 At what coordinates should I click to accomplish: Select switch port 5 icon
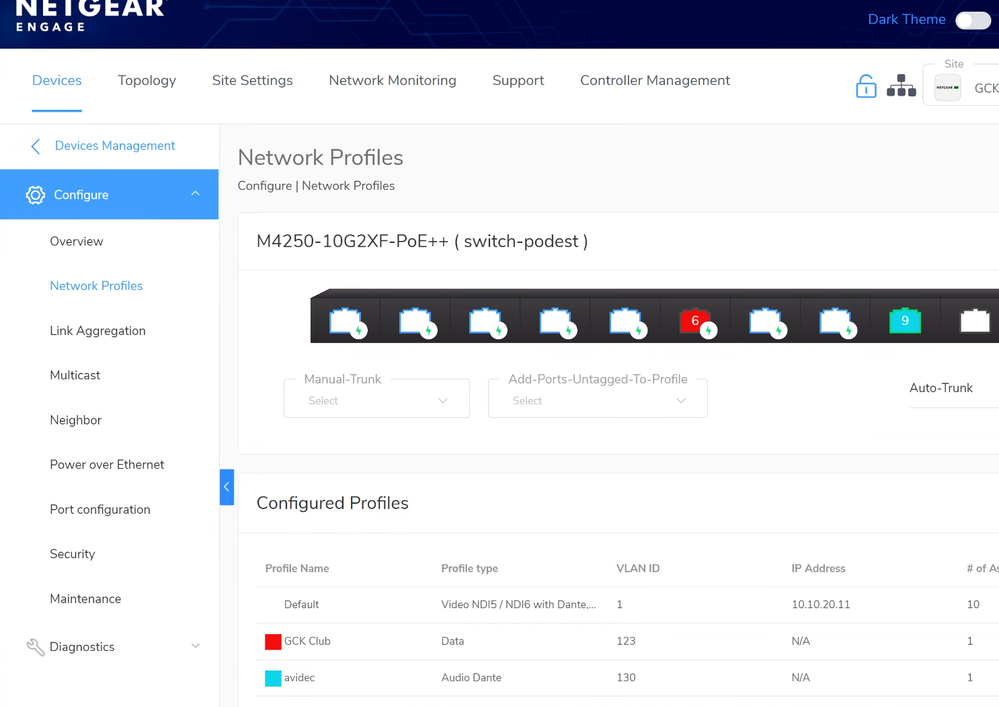626,321
